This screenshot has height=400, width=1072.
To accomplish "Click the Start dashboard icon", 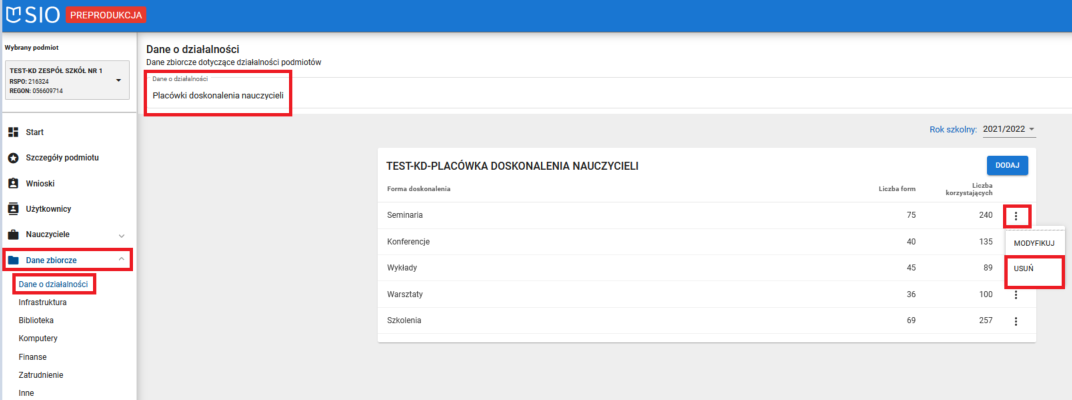I will coord(14,132).
